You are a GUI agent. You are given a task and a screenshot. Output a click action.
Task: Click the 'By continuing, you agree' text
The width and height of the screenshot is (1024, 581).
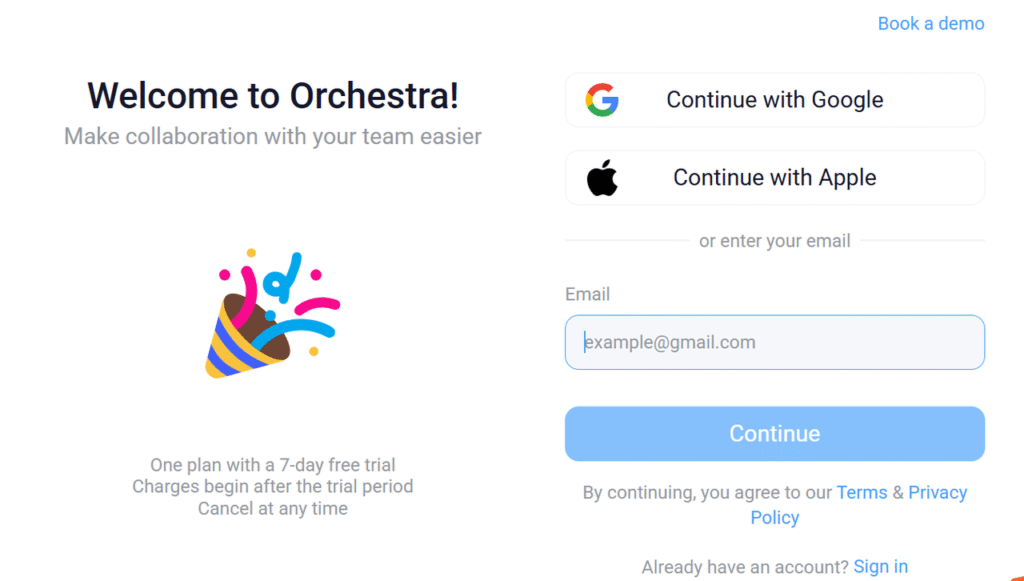pyautogui.click(x=707, y=493)
